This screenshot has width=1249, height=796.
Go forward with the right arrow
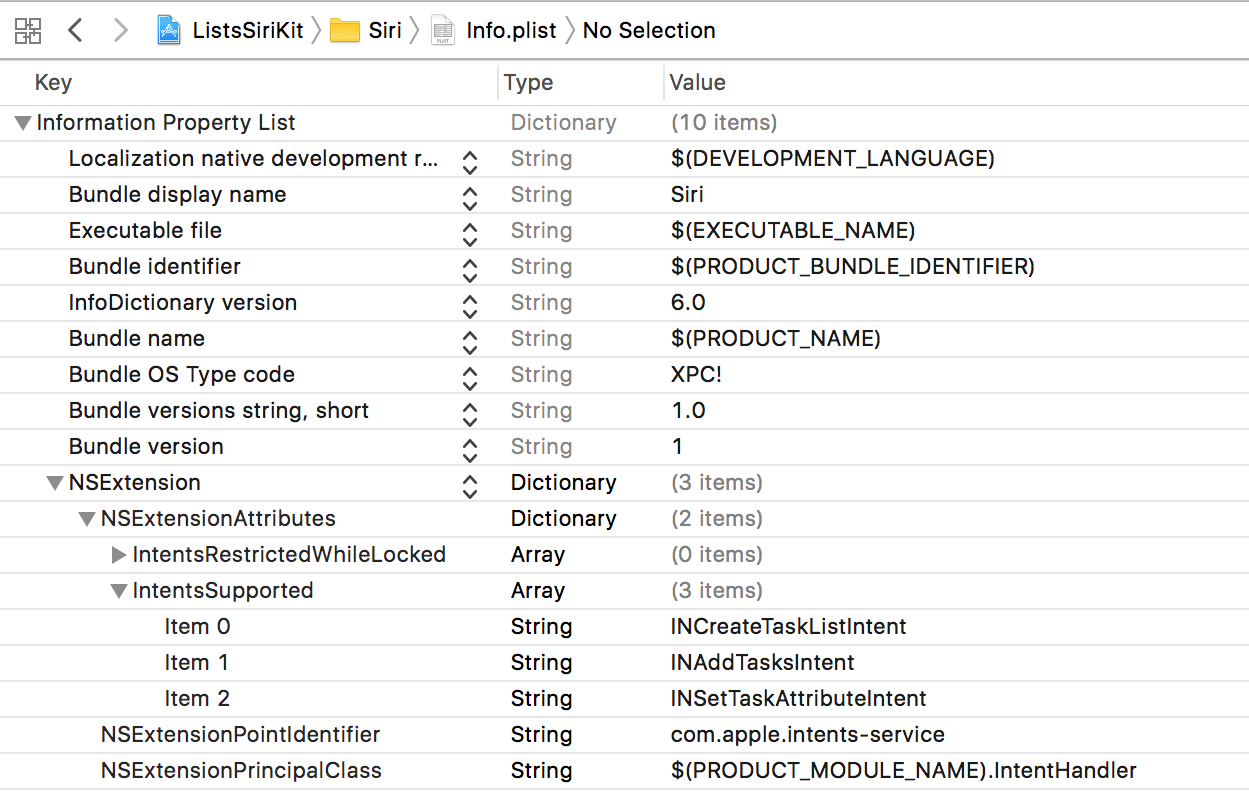point(121,31)
